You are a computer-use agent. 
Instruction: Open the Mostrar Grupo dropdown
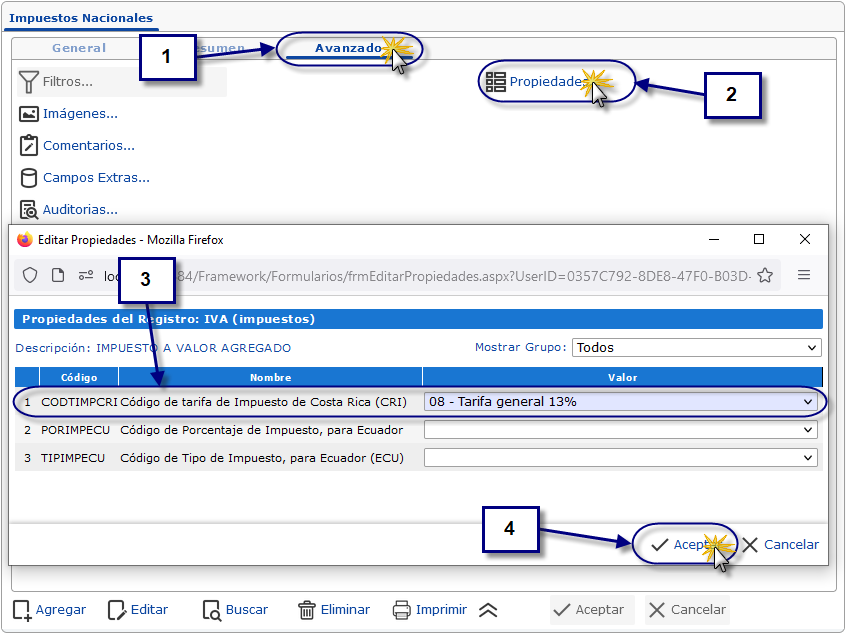697,347
